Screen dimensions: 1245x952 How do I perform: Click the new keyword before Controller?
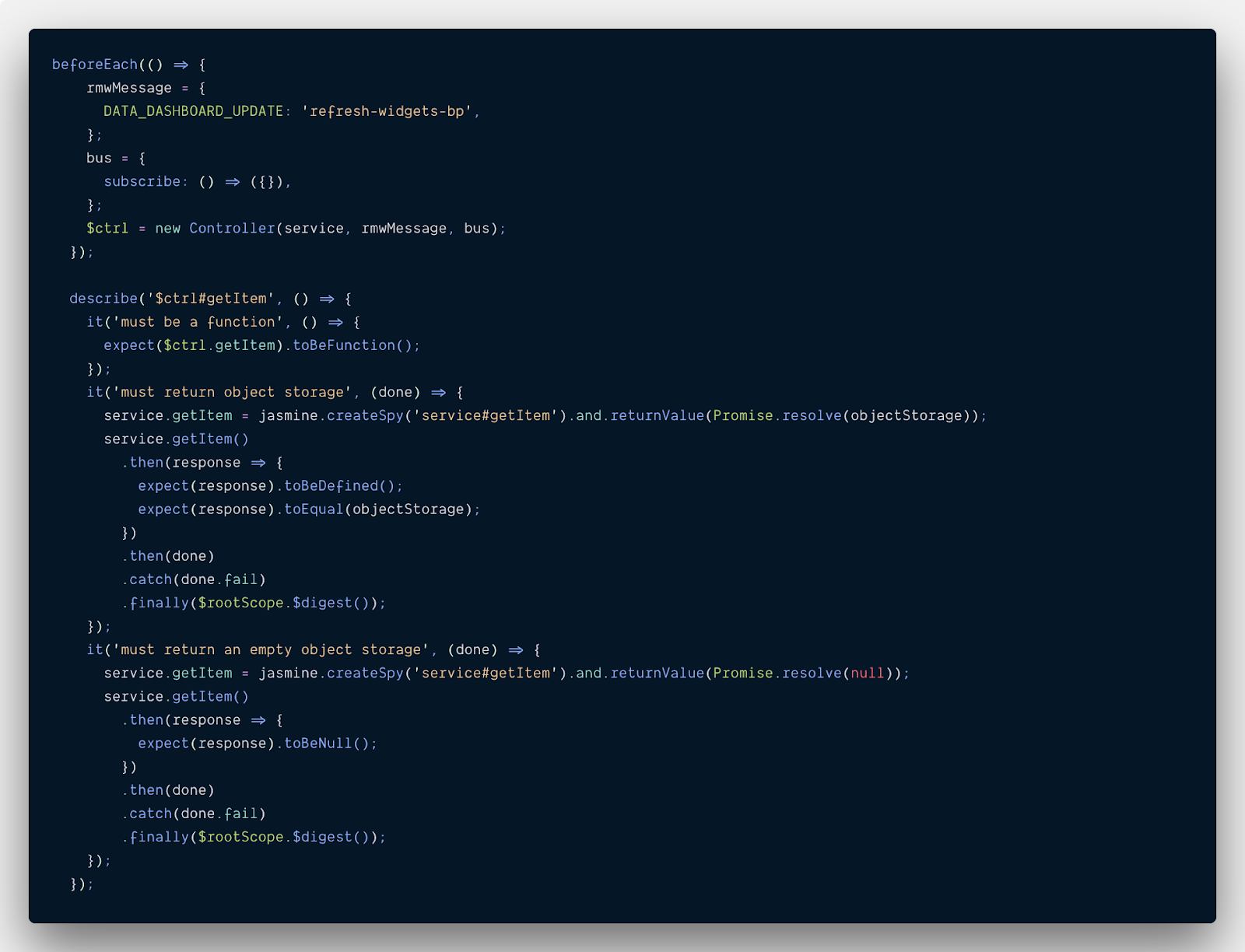pyautogui.click(x=167, y=228)
